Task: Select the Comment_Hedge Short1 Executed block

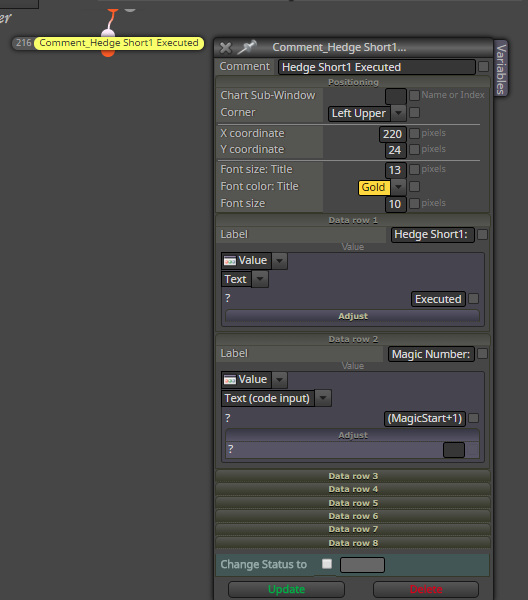Action: click(119, 43)
